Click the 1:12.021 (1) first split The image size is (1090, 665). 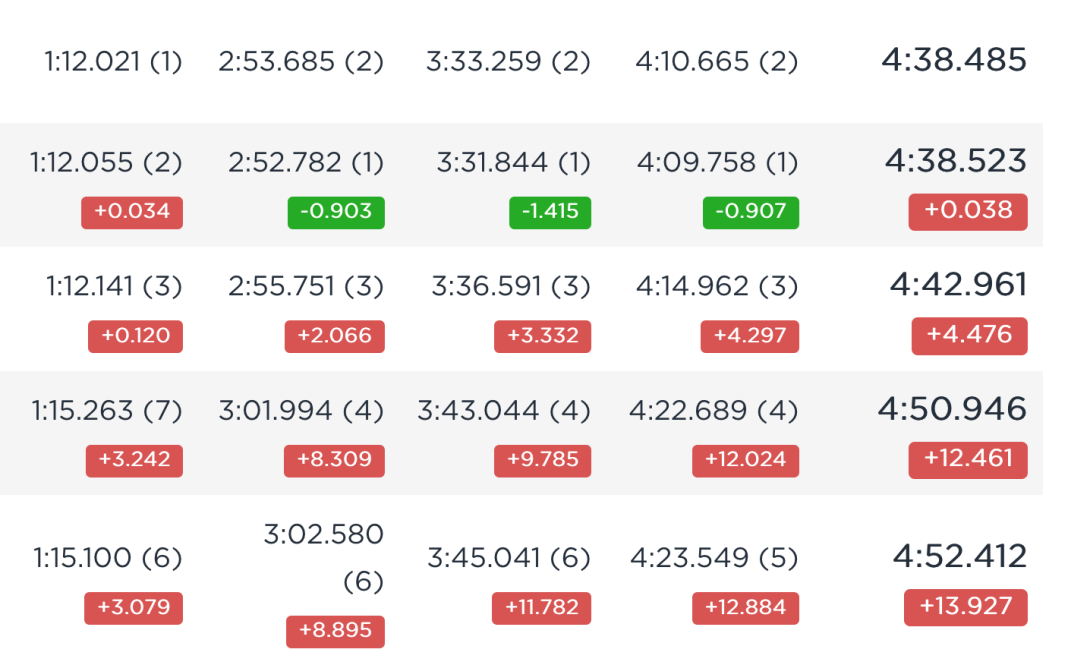click(113, 62)
